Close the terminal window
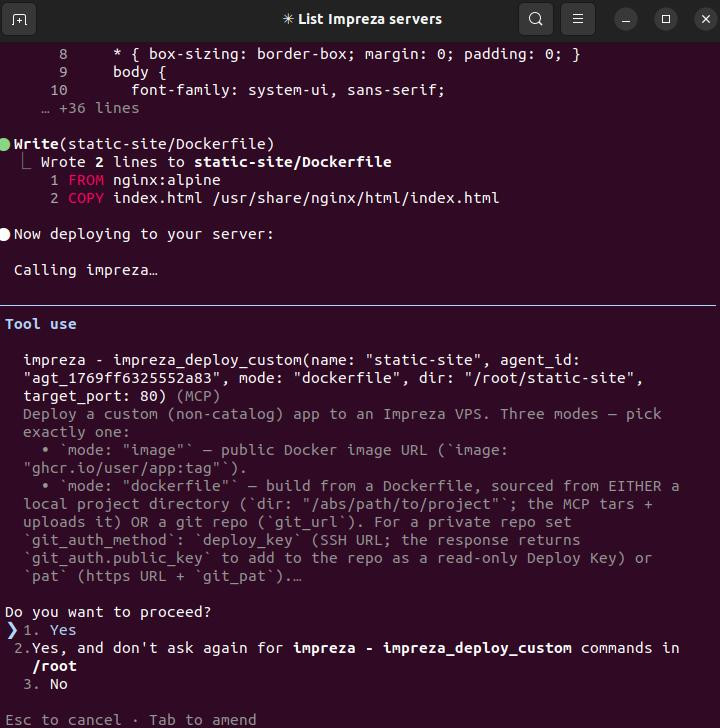 [706, 20]
